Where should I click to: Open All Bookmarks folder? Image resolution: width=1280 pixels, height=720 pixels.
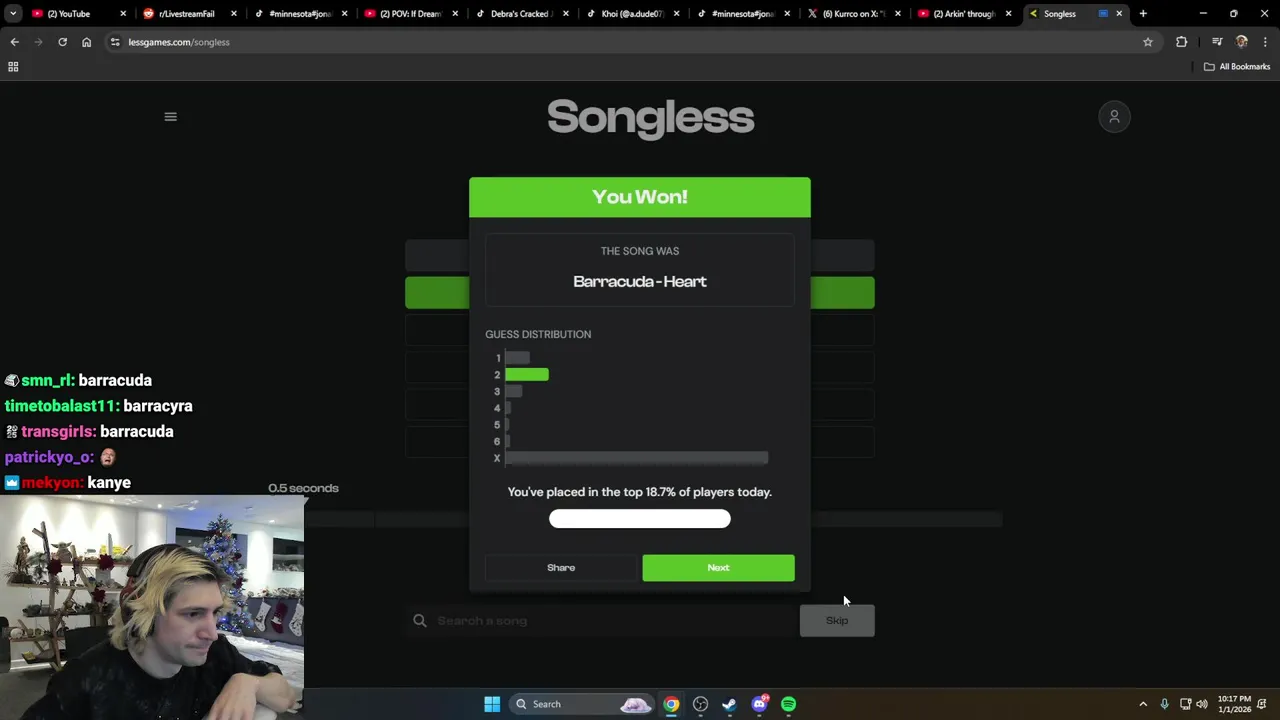(1237, 67)
